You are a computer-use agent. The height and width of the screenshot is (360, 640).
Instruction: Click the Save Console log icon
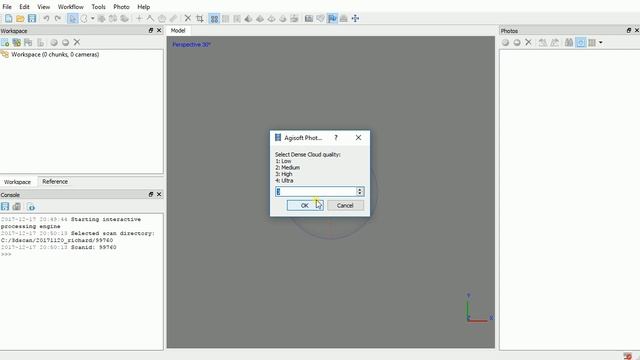click(5, 207)
